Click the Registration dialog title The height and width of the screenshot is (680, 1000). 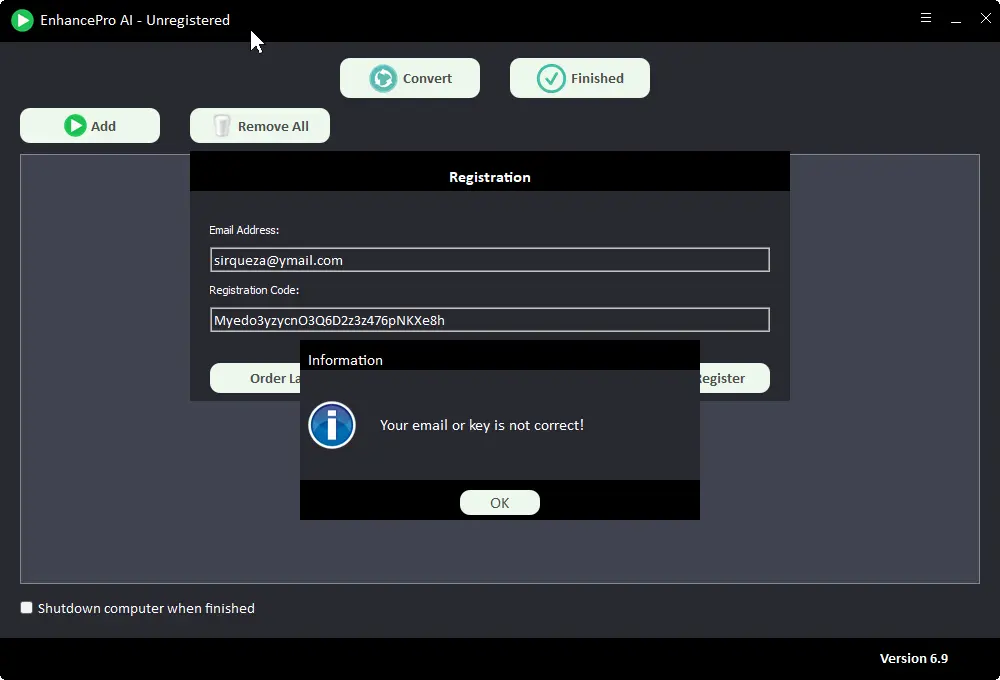490,177
